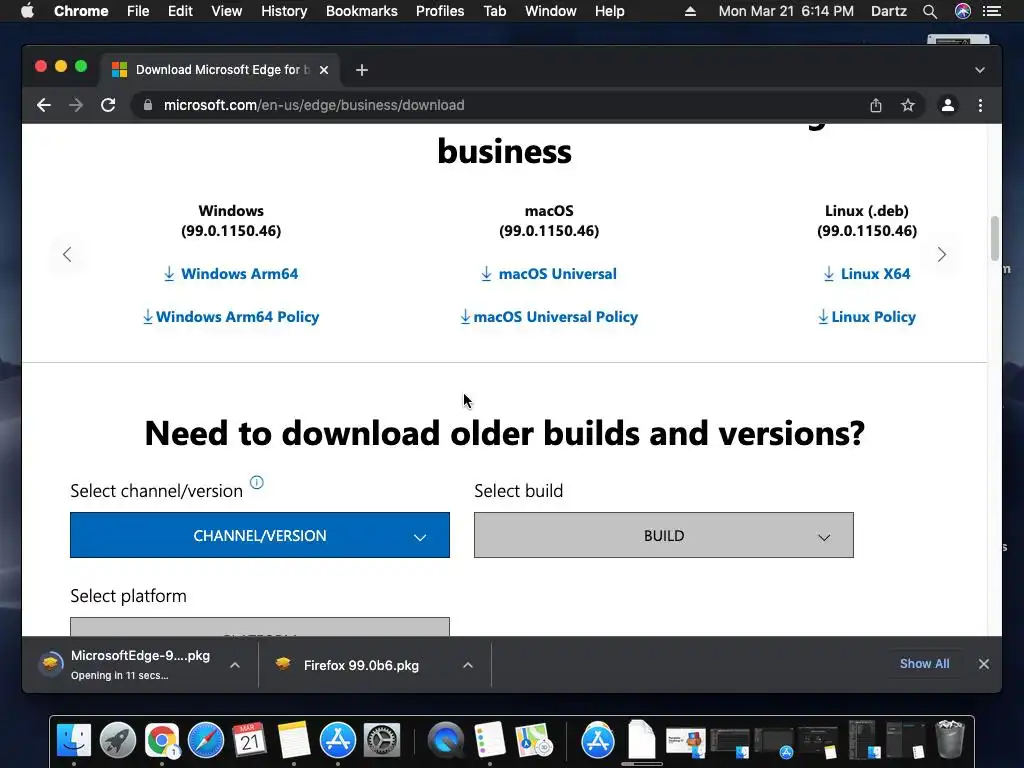Open Trash from the Dock
Screen dimensions: 1024x768
click(950, 739)
